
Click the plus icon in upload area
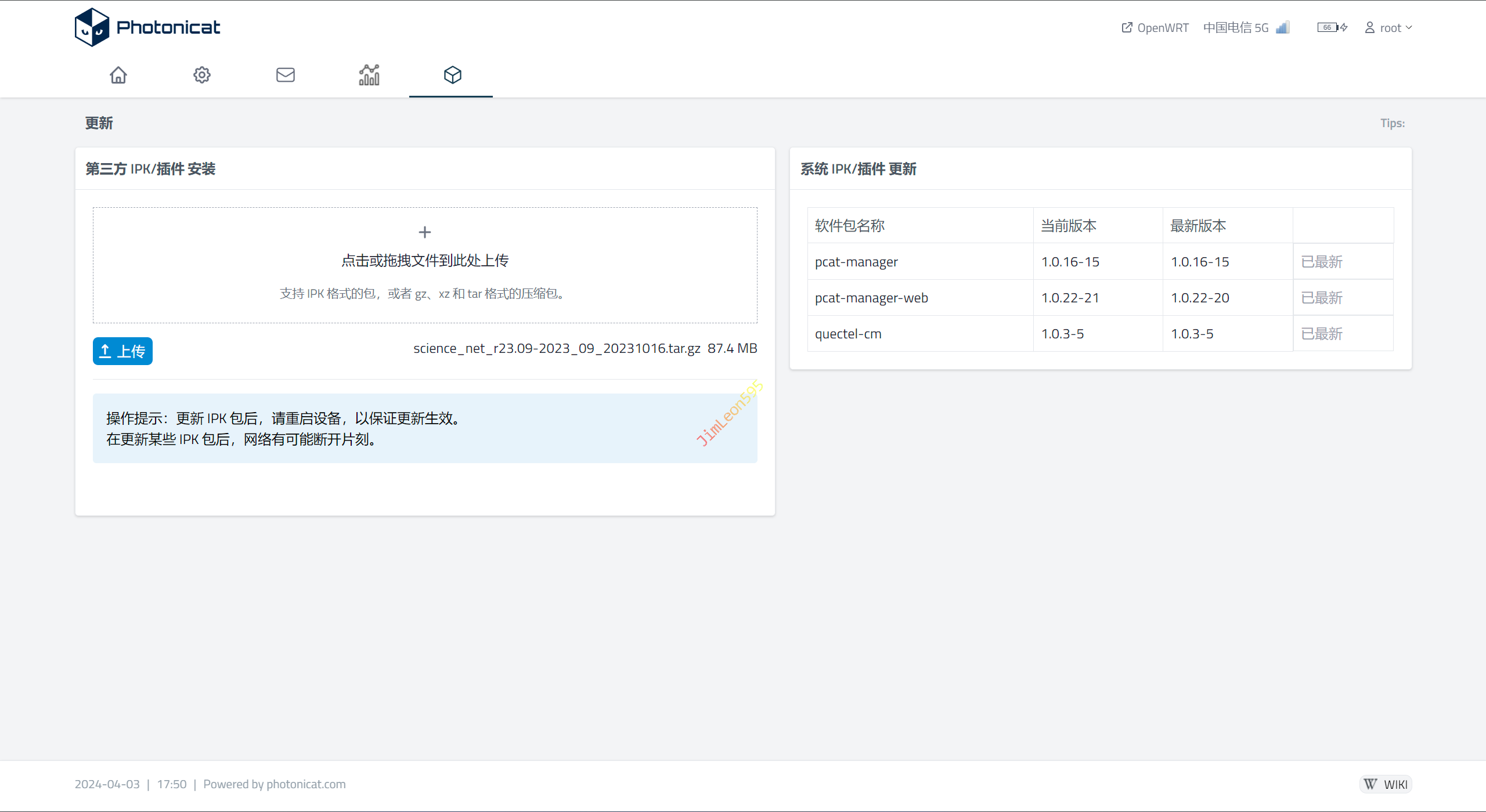pos(425,232)
